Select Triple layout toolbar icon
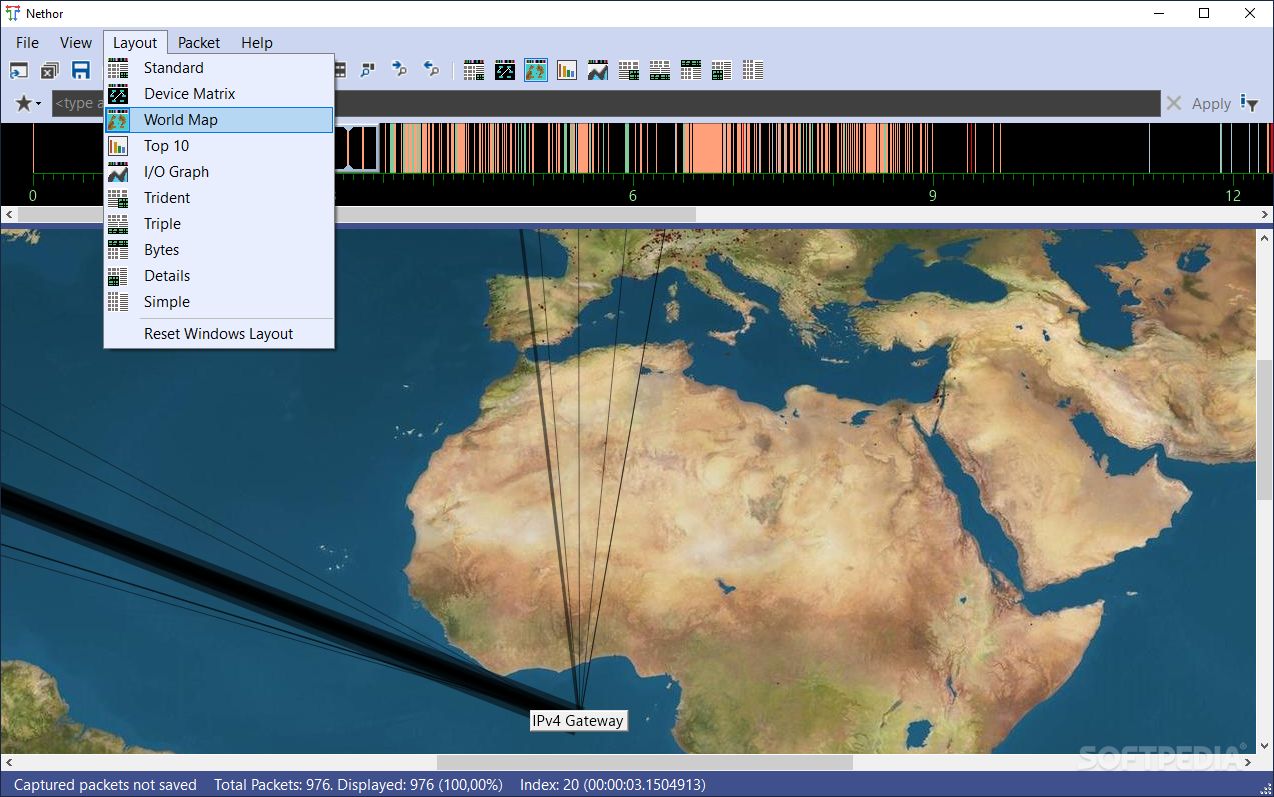The width and height of the screenshot is (1274, 797). [x=660, y=70]
